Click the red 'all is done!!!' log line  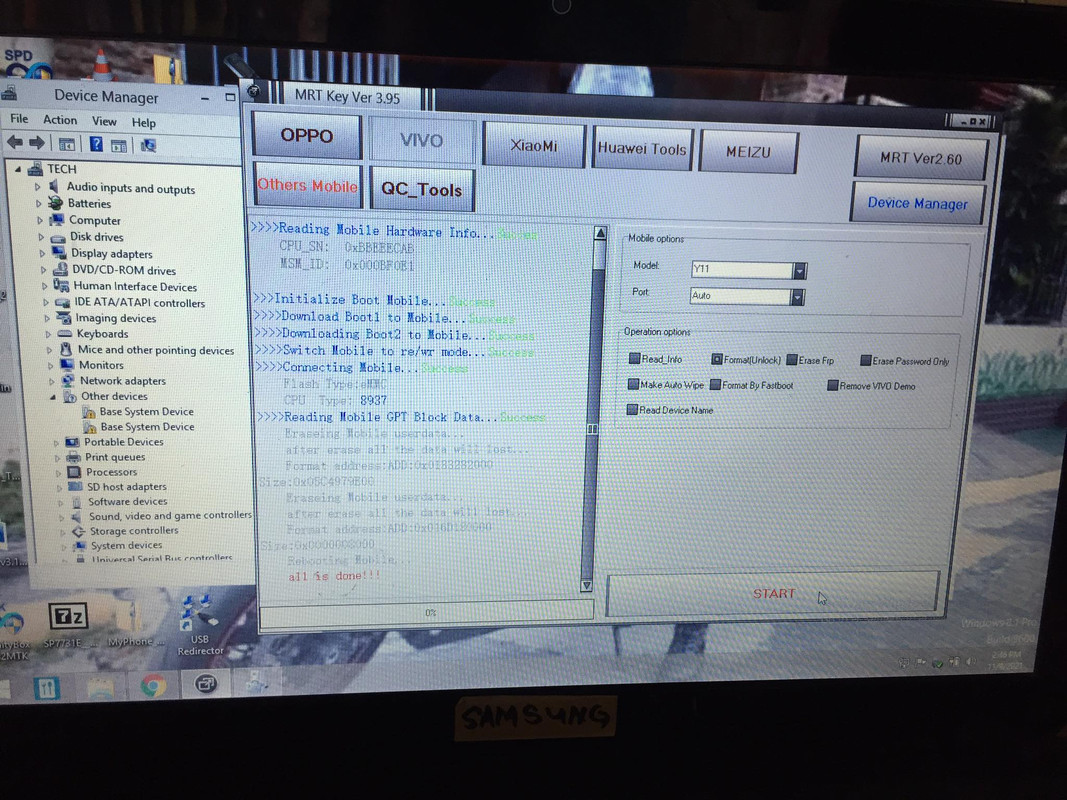334,576
